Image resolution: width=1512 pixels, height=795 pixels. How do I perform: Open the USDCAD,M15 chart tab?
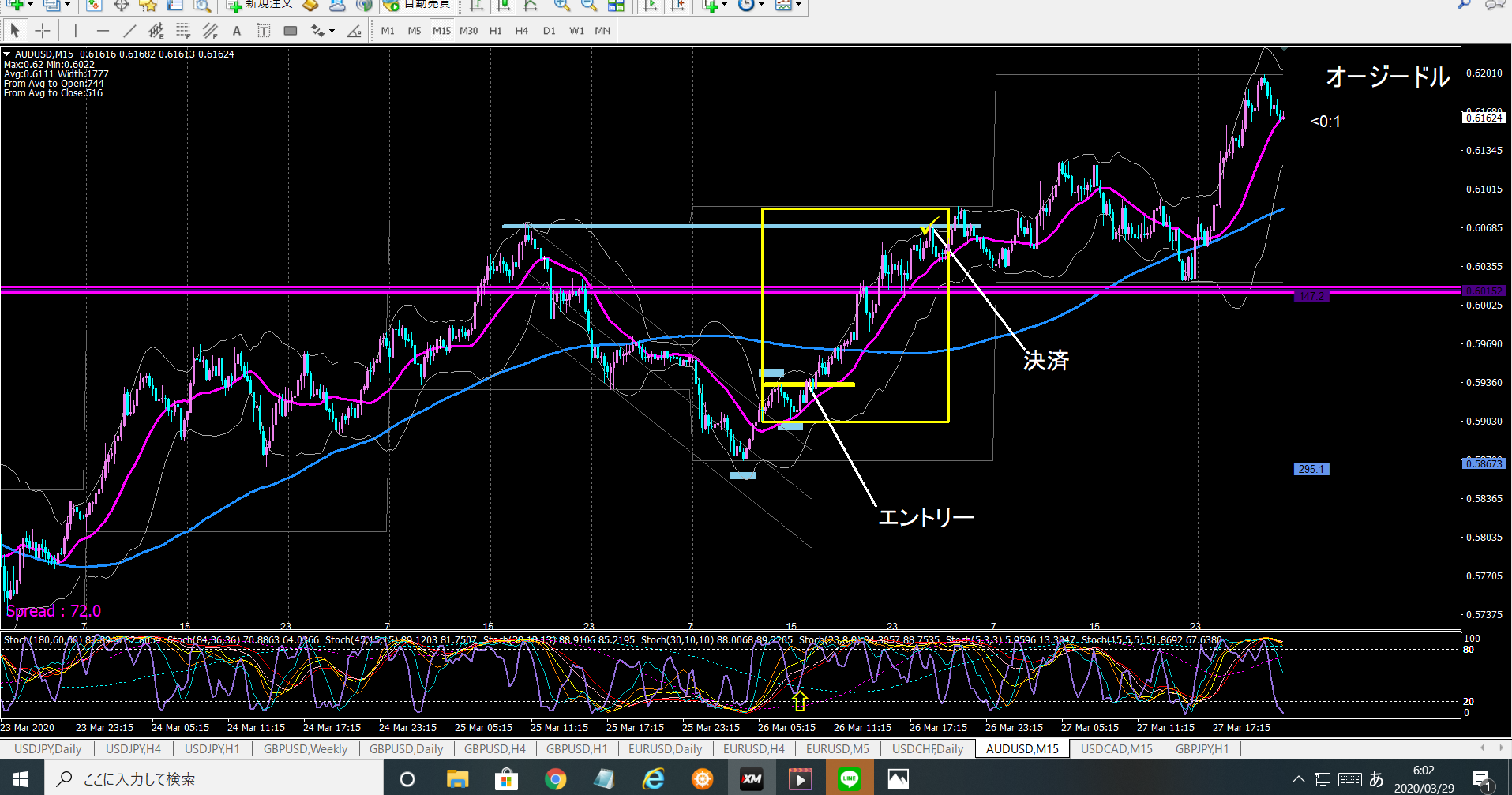pos(1116,748)
